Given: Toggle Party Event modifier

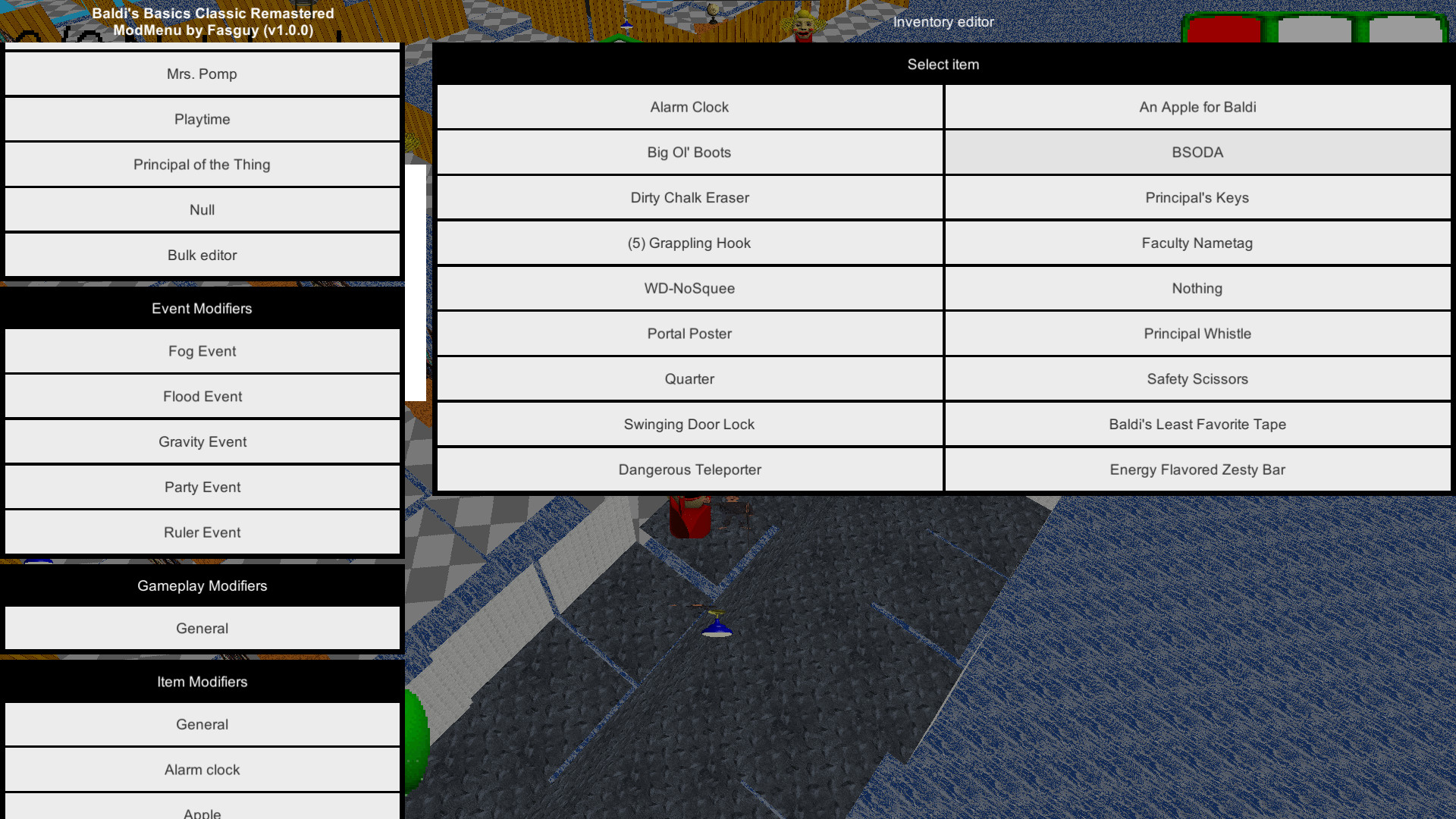Looking at the screenshot, I should point(201,487).
